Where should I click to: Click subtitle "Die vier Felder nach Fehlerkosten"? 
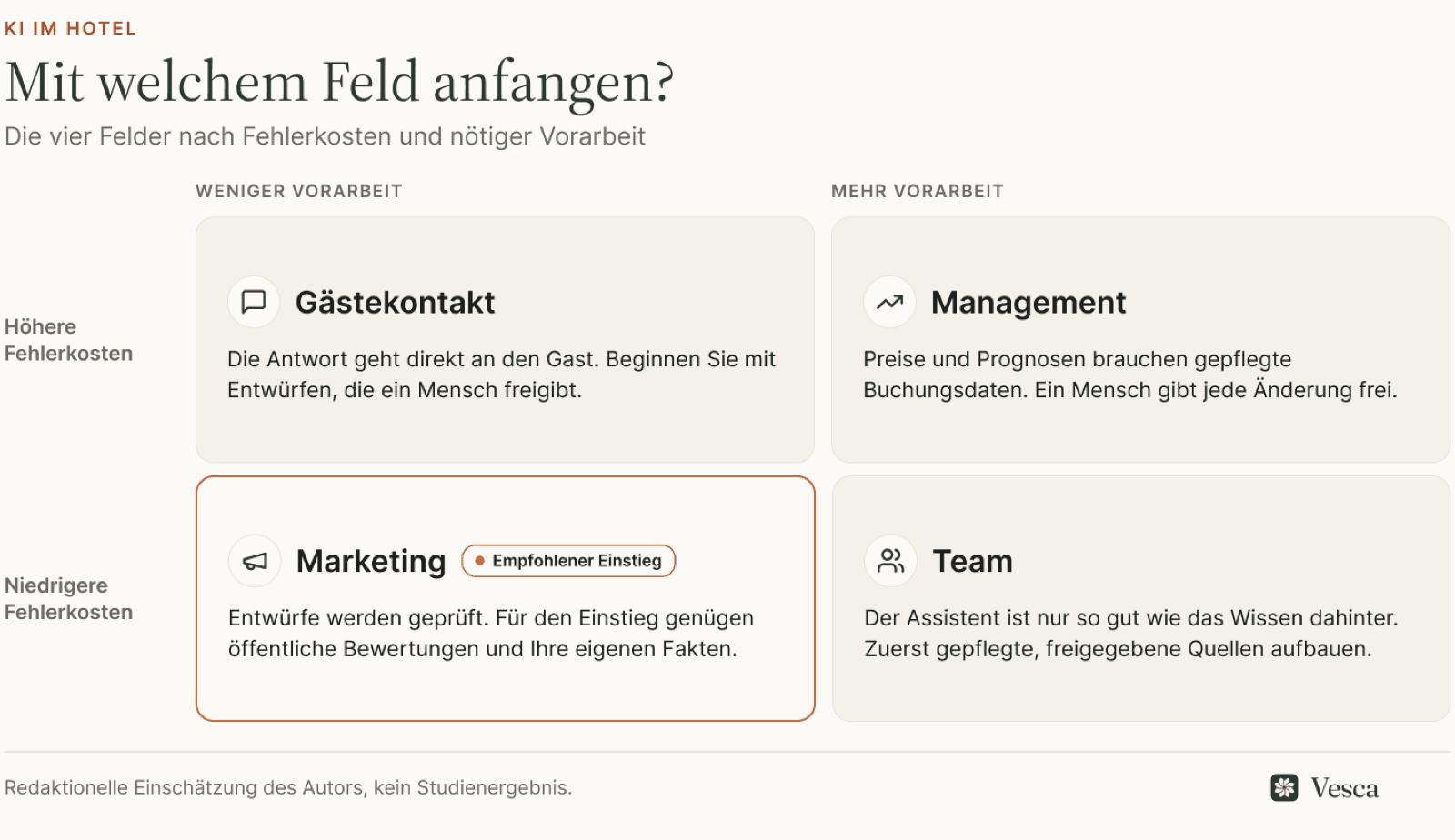pos(199,136)
